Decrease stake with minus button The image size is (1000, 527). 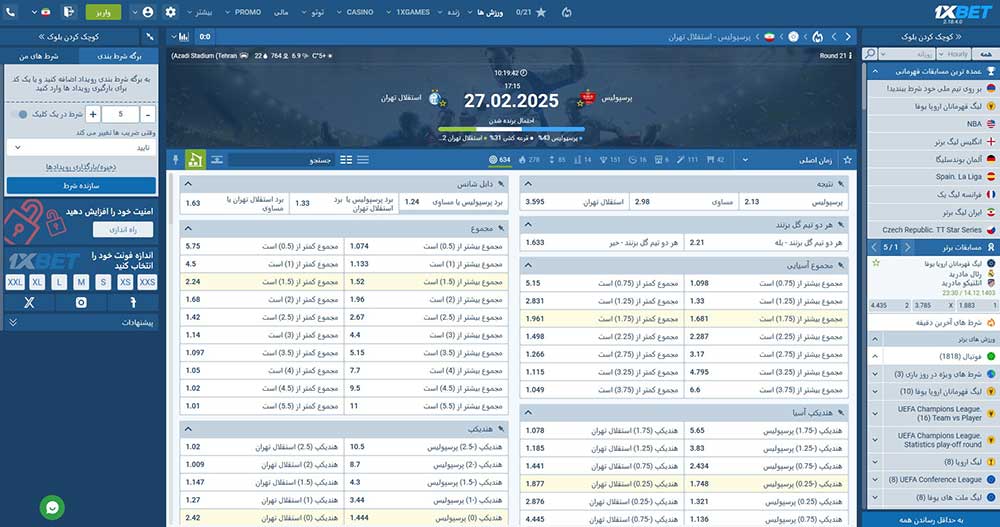pyautogui.click(x=147, y=114)
